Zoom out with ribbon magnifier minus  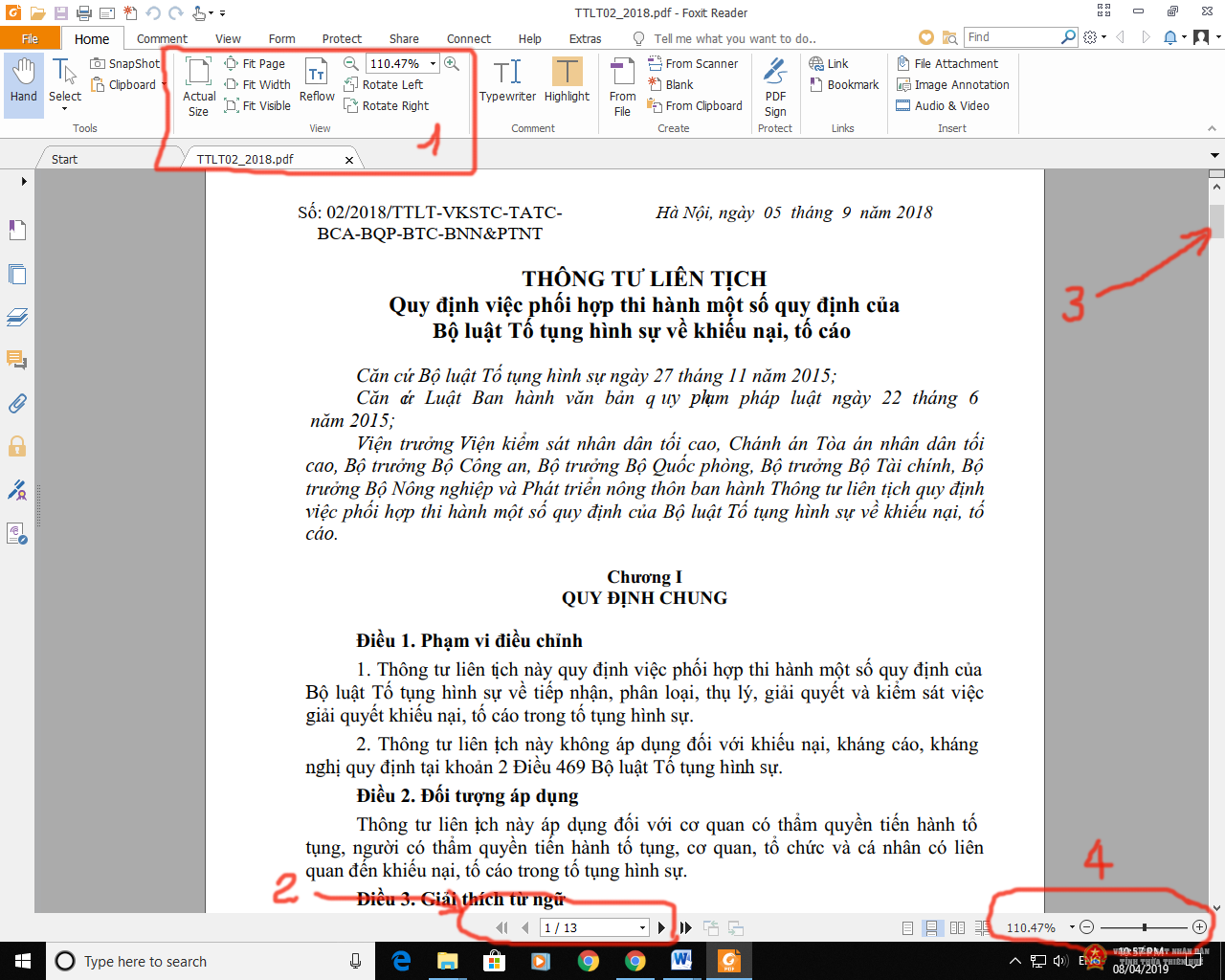tap(351, 63)
